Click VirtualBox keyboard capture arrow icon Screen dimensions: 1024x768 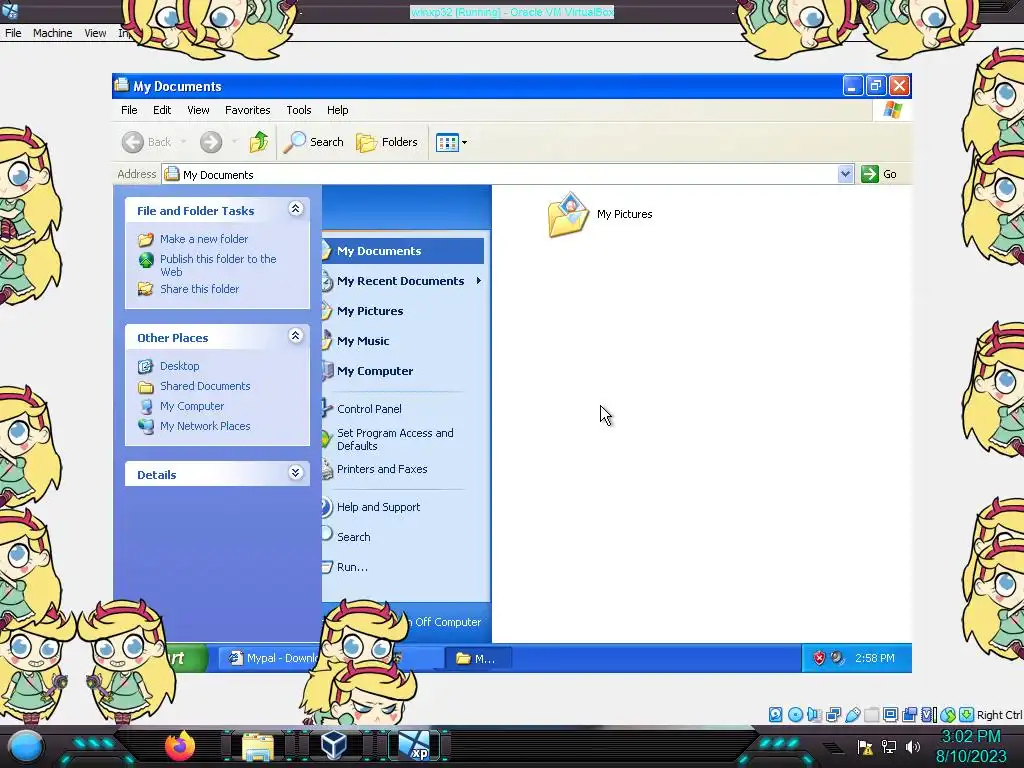tap(967, 714)
